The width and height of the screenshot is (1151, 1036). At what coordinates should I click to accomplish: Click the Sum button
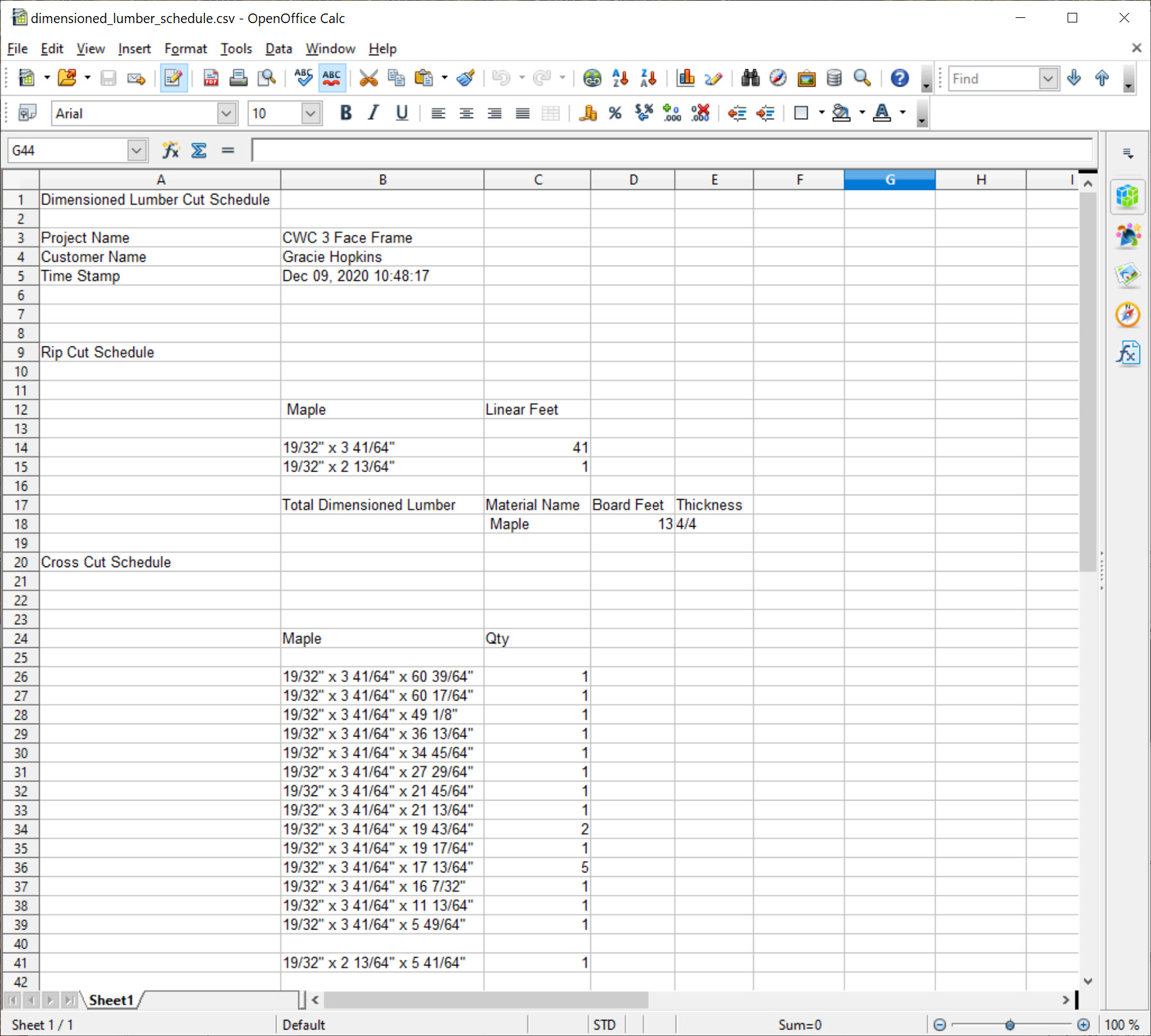coord(200,149)
